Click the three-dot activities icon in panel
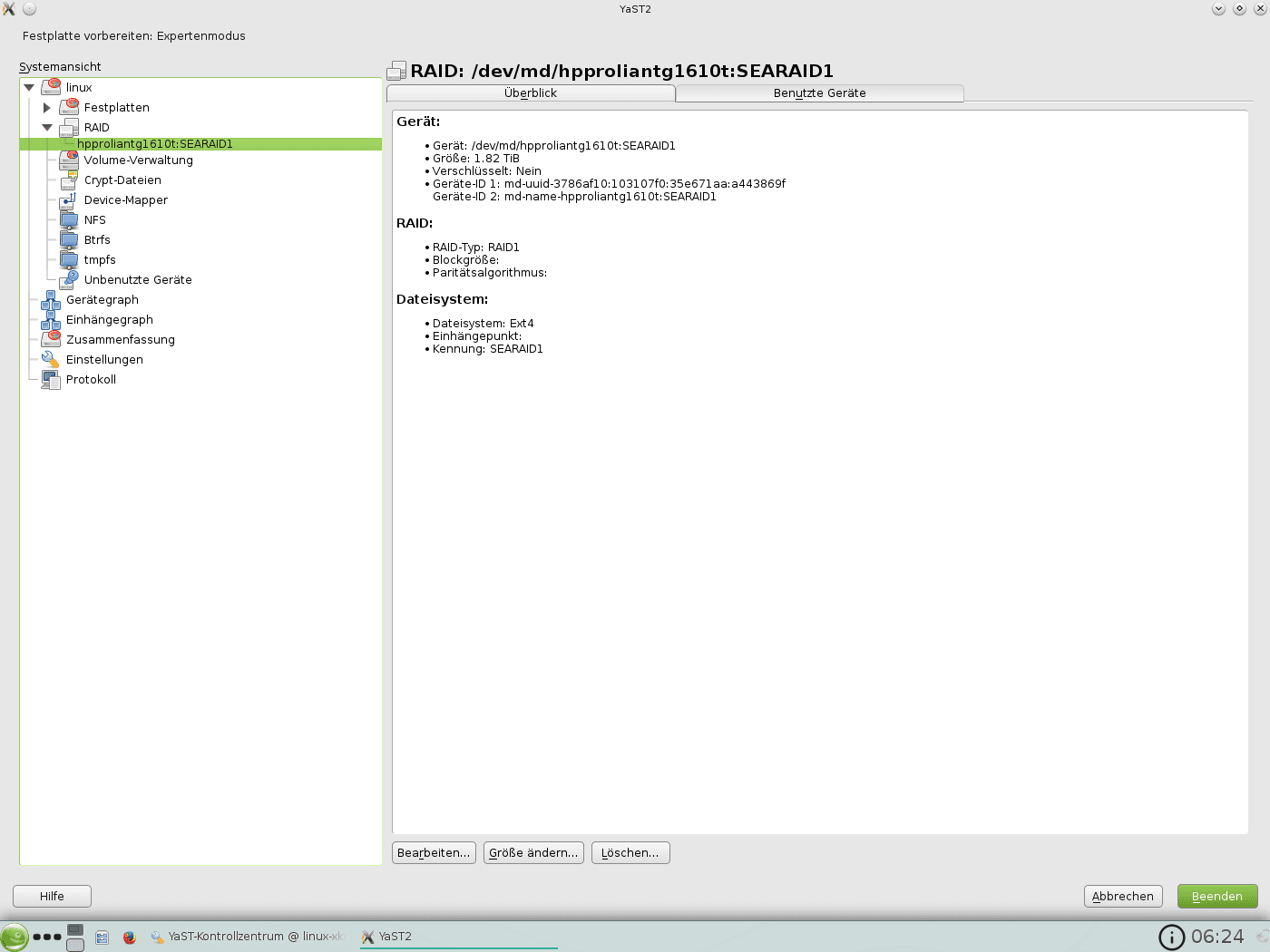This screenshot has width=1270, height=952. (x=47, y=937)
